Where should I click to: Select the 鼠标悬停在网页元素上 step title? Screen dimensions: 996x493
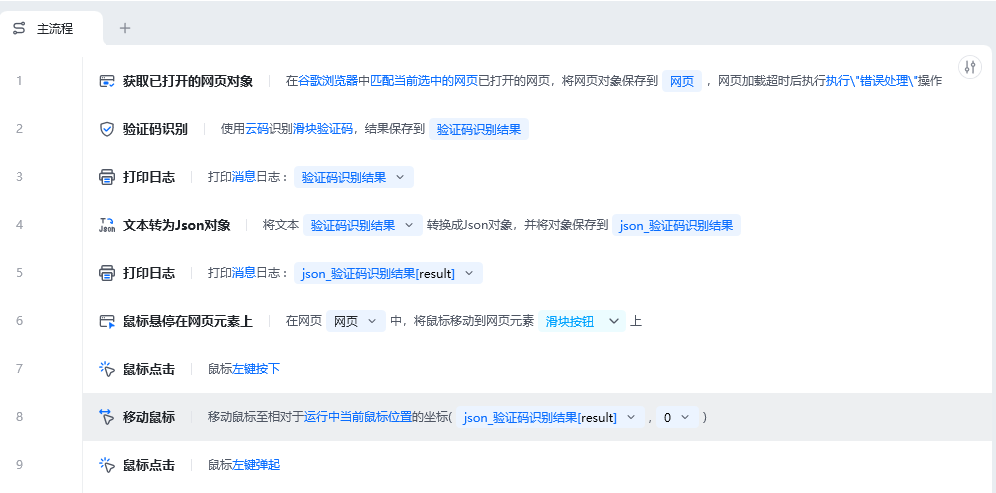pos(188,321)
